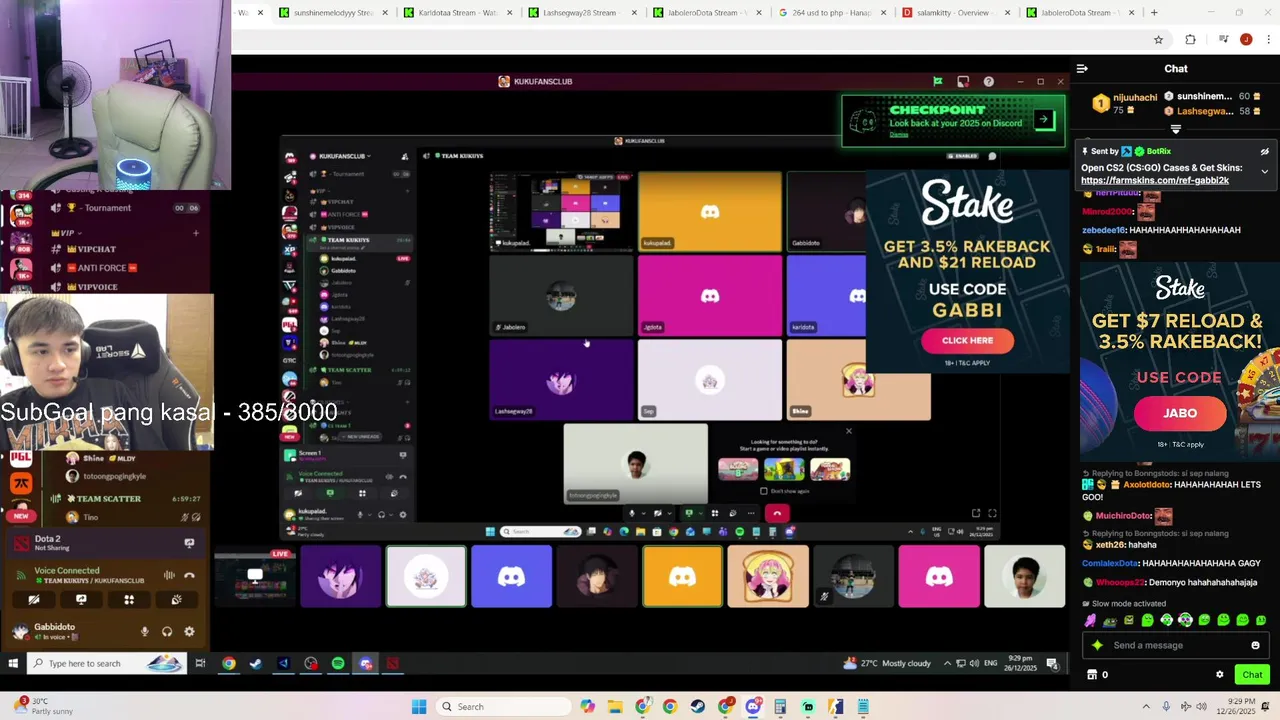This screenshot has height=720, width=1280.
Task: Open soundboard in voice controls
Action: (x=176, y=600)
